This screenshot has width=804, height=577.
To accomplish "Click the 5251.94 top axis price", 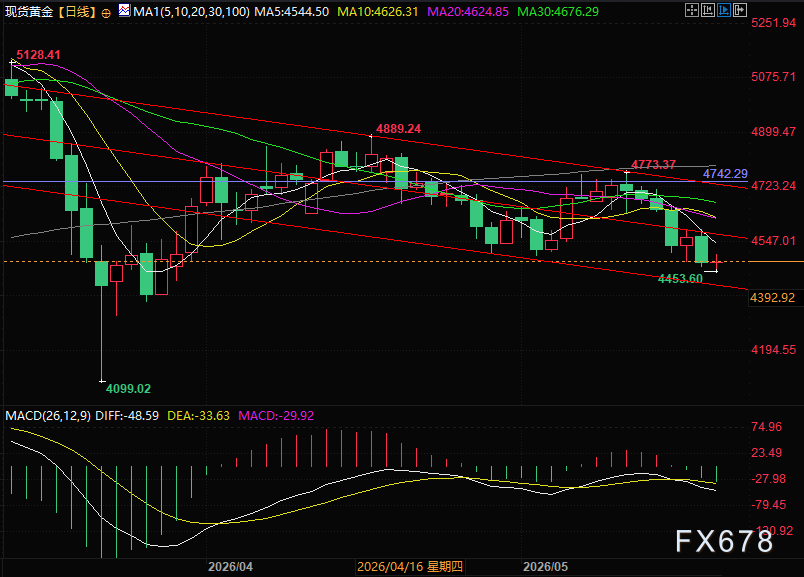I will coord(773,23).
